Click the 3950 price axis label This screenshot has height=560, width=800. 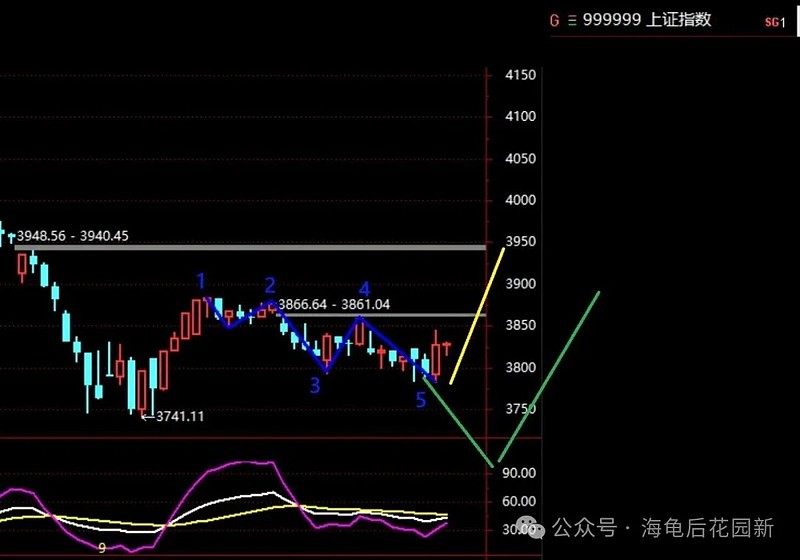coord(520,242)
